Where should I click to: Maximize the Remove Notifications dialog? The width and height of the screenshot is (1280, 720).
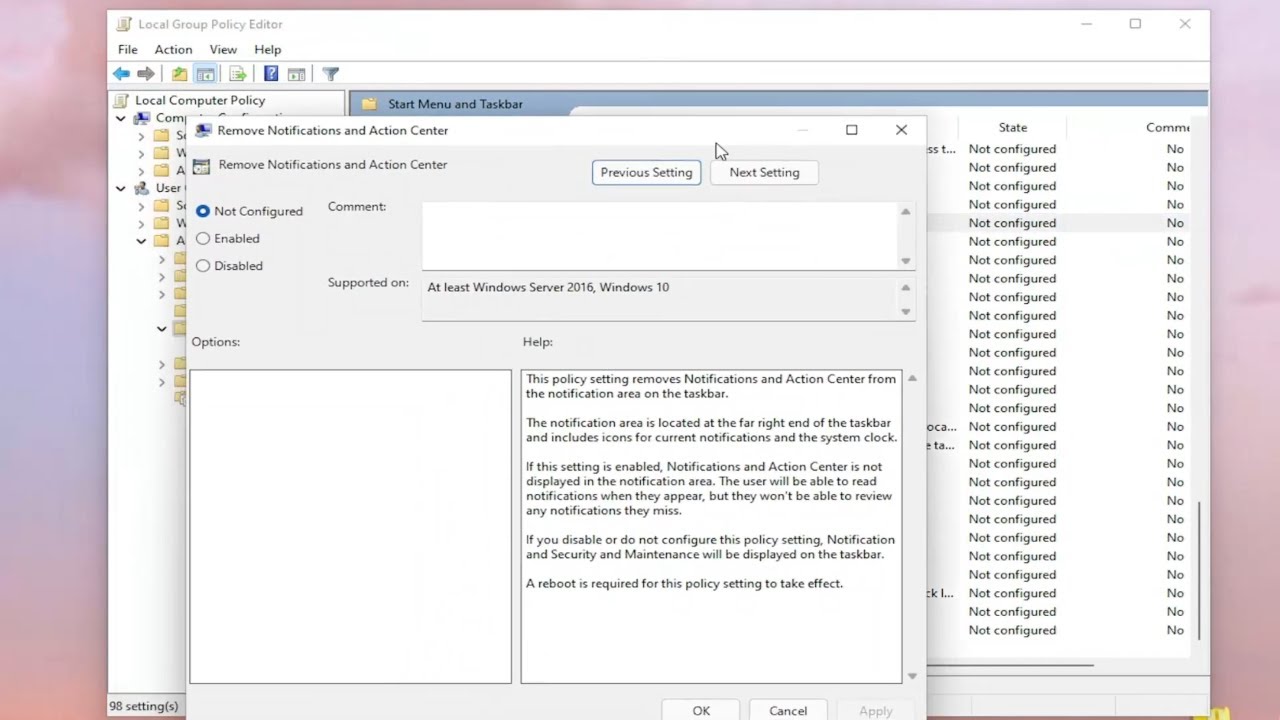[x=852, y=130]
